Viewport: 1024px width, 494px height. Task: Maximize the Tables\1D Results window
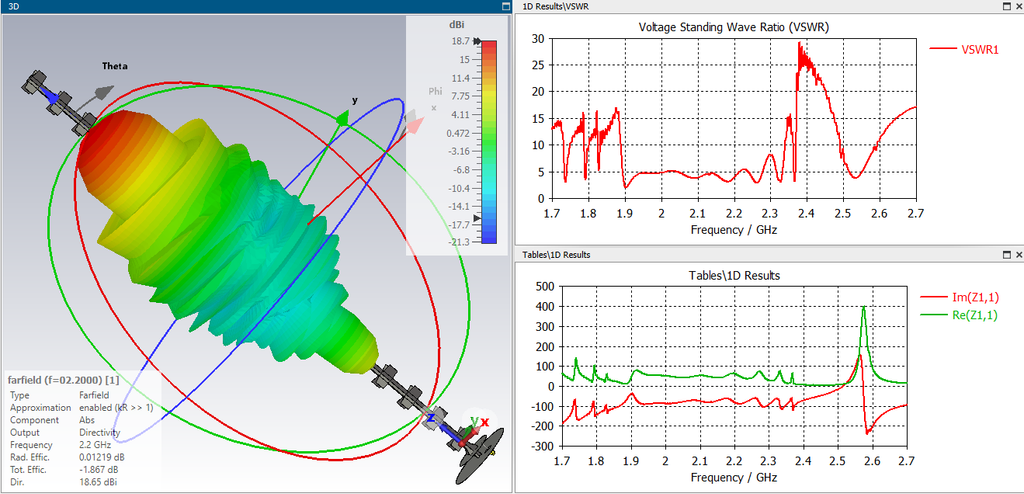point(1006,254)
